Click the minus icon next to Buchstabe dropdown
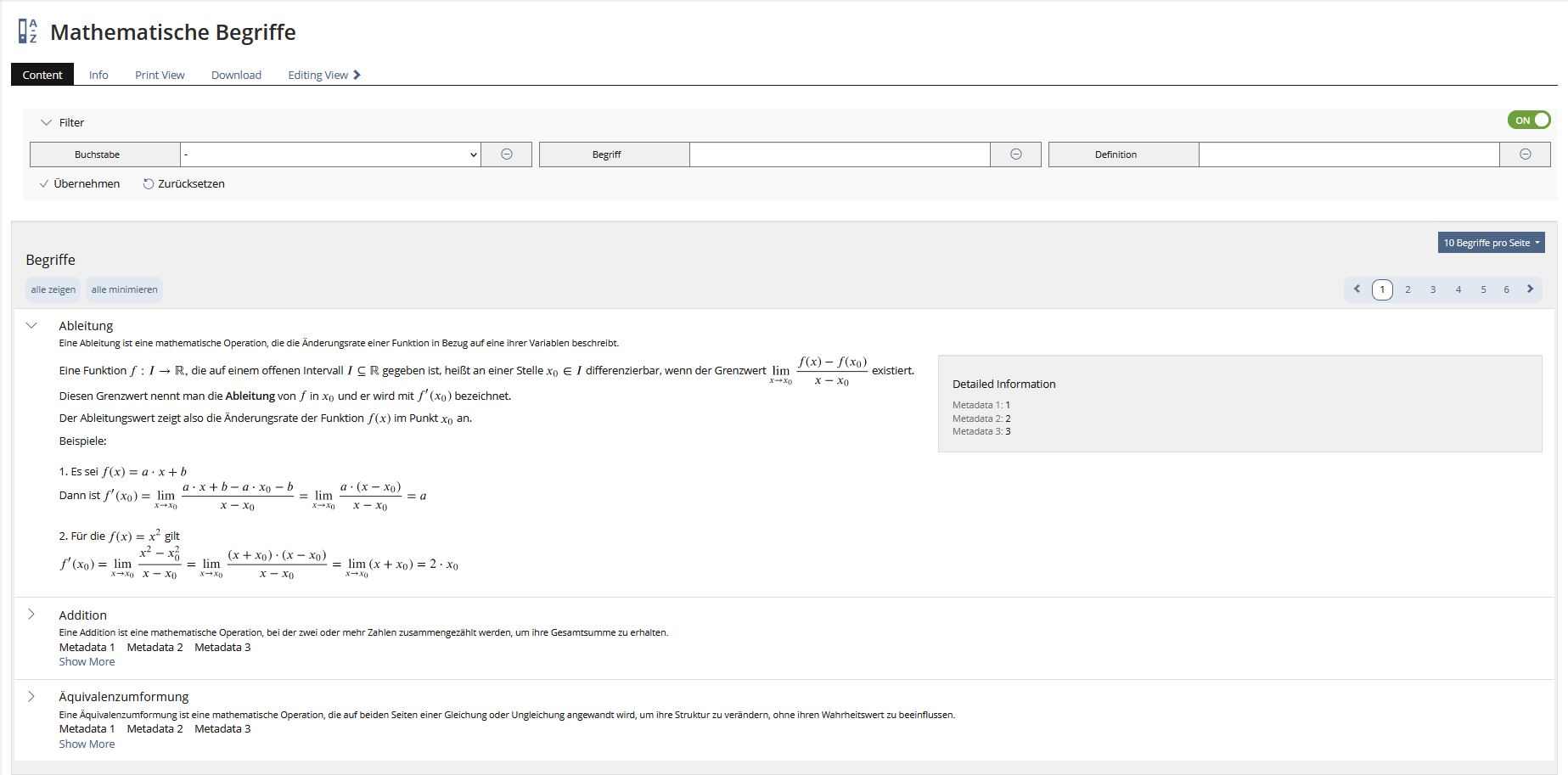Screen dimensions: 1568x775 pos(506,154)
